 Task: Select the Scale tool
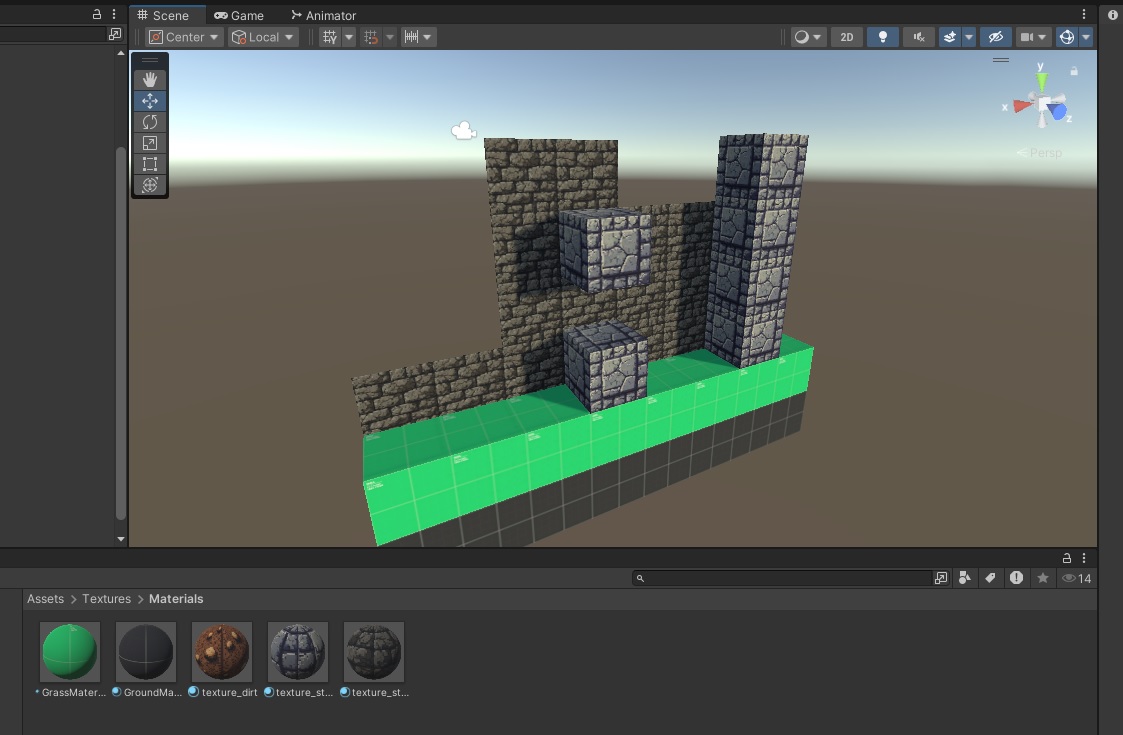[150, 143]
